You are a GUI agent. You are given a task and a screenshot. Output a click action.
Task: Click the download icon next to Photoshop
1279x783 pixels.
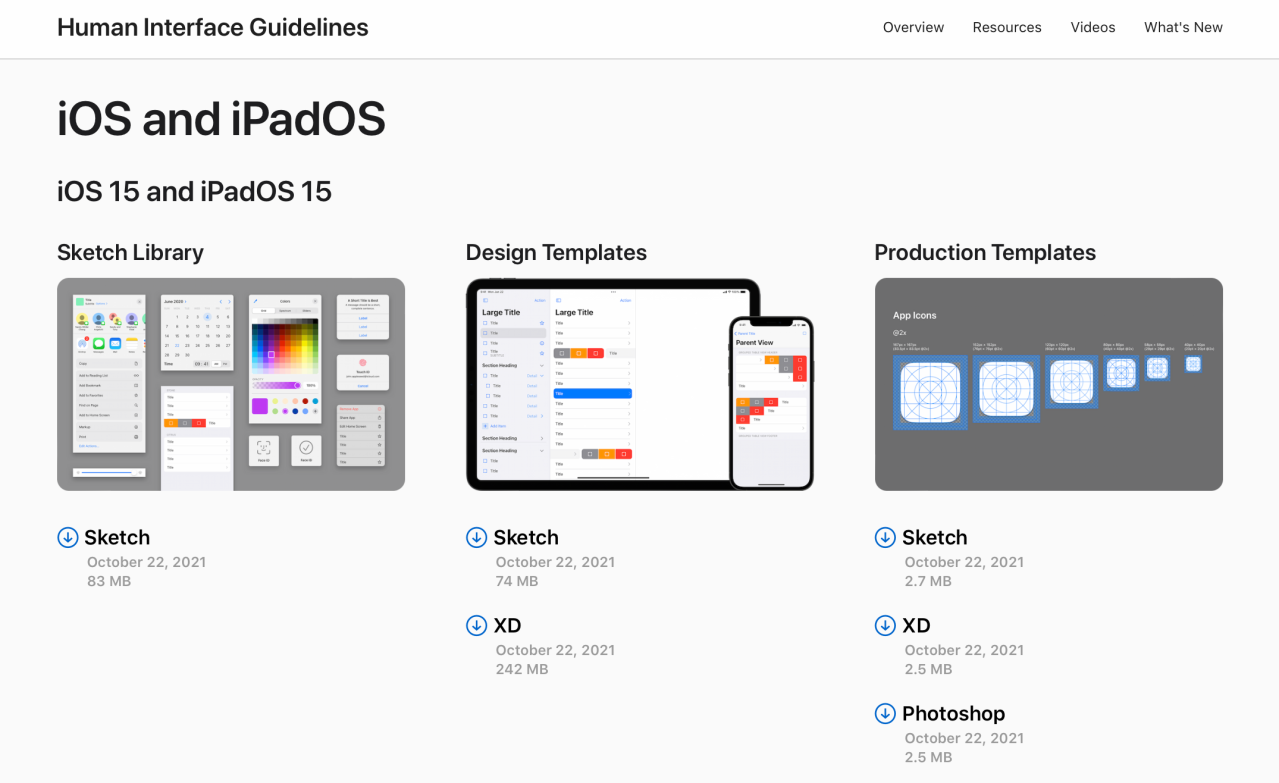click(885, 714)
